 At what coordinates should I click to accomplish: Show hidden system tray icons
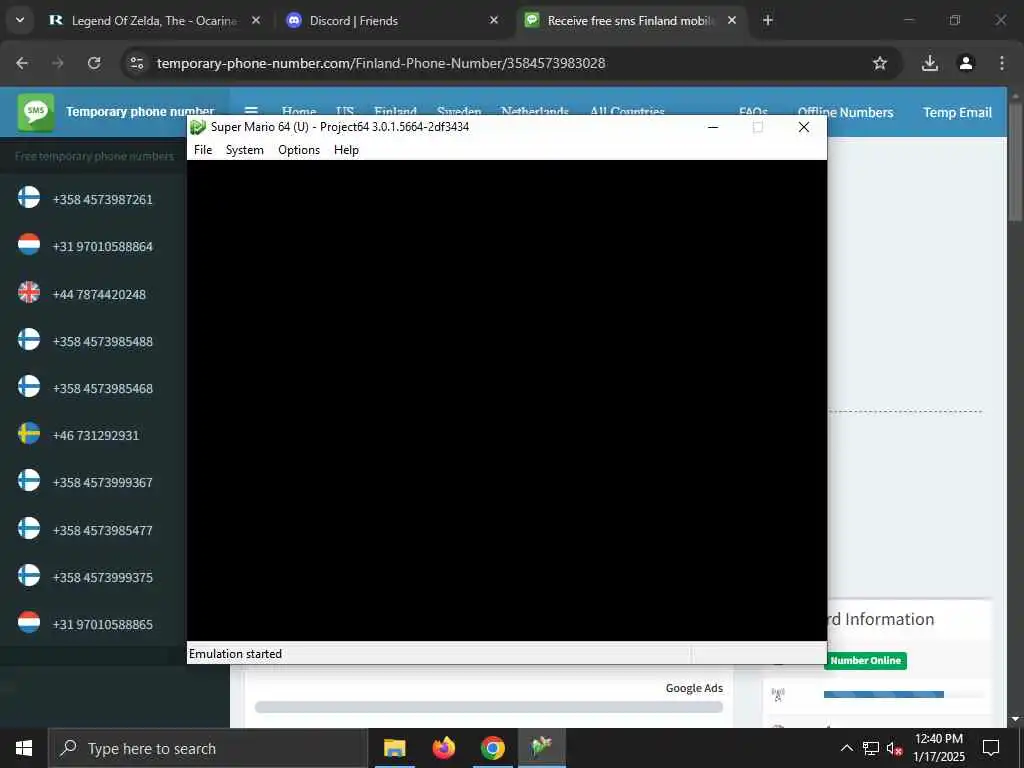click(x=846, y=748)
